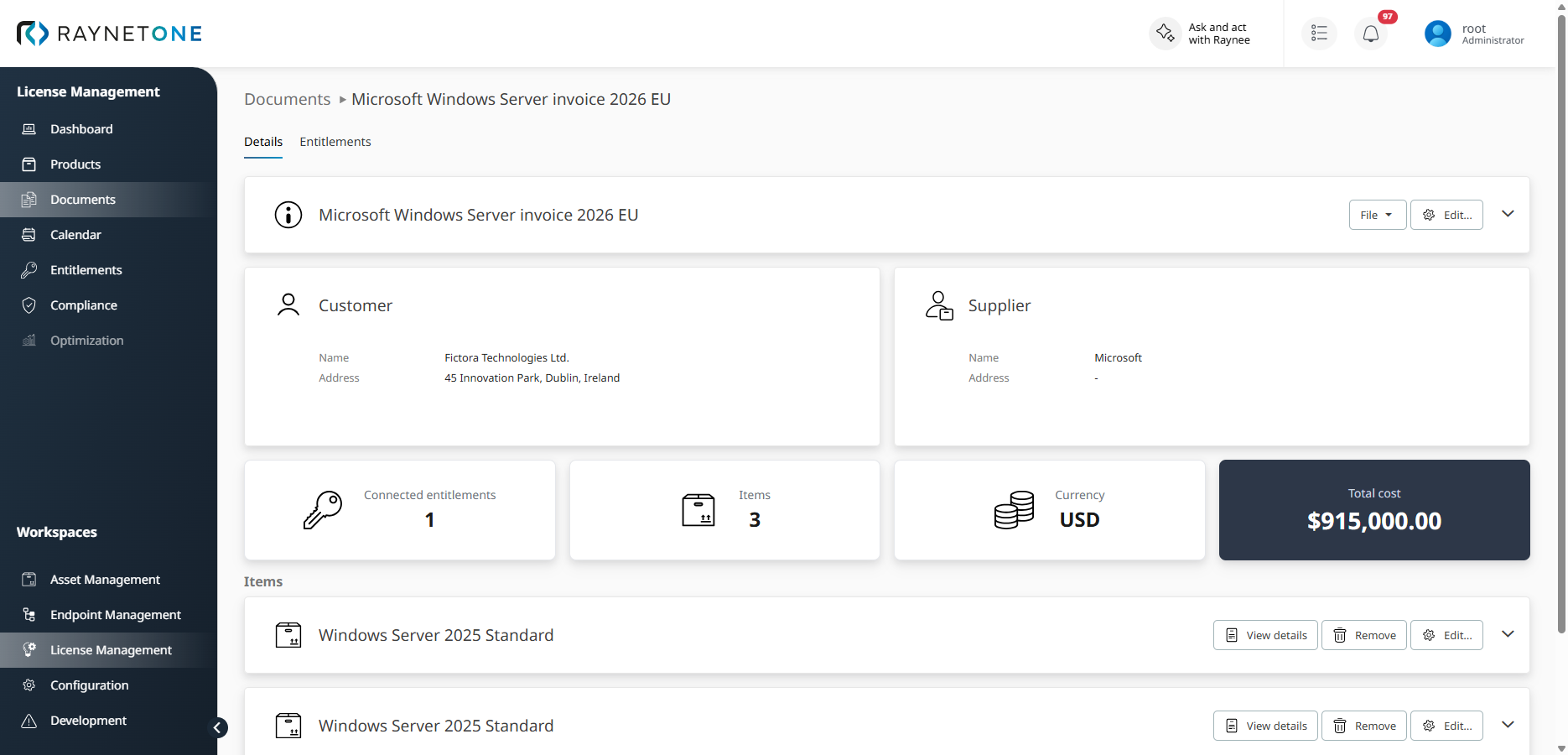Open the Dashboard page in the sidebar
Viewport: 1568px width, 755px height.
point(108,129)
